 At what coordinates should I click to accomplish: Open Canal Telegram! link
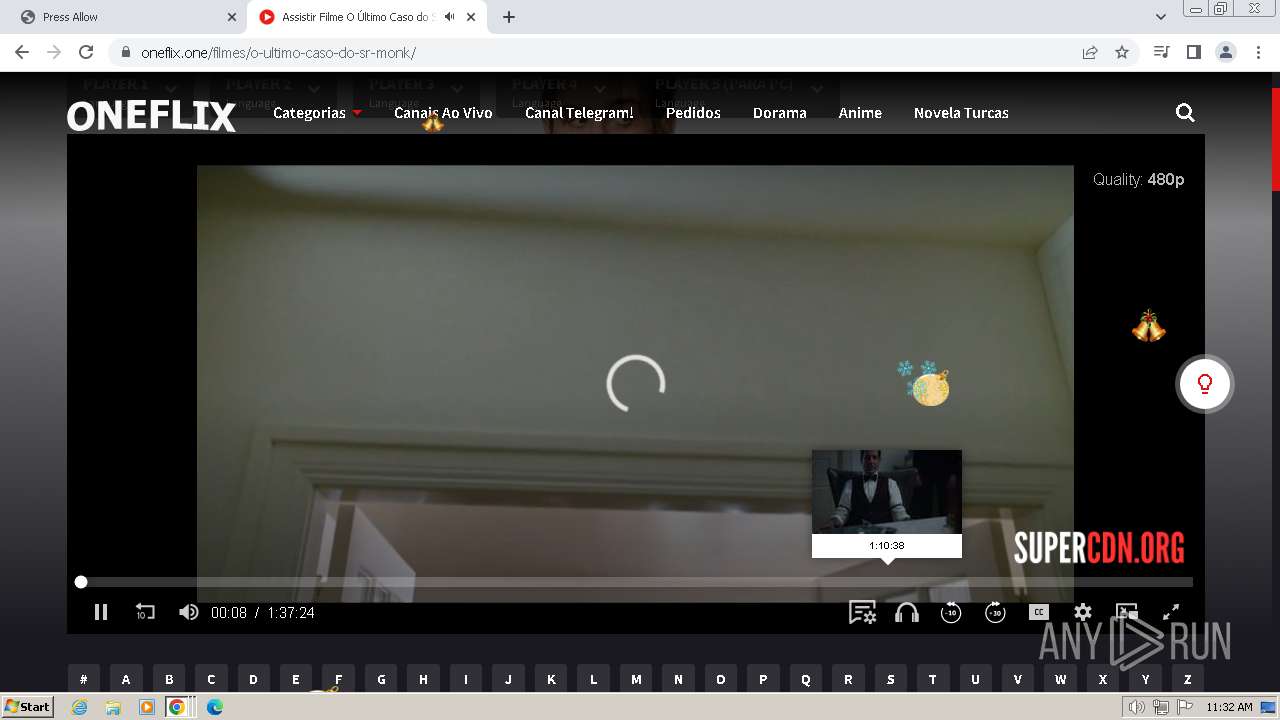[x=579, y=113]
